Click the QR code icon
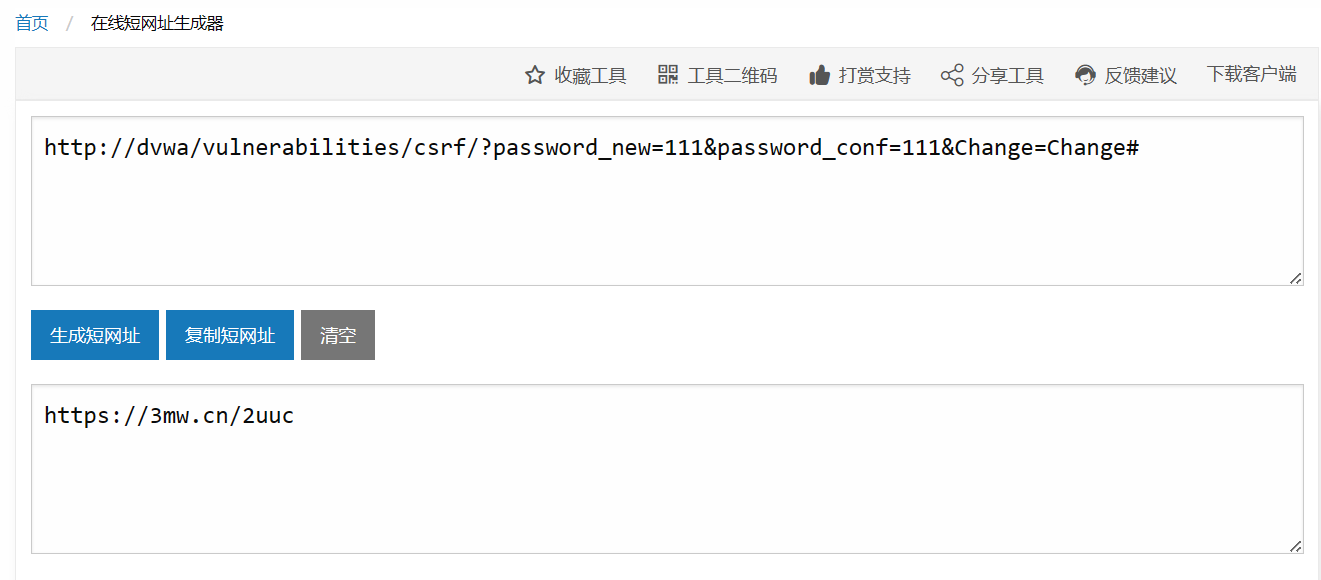The height and width of the screenshot is (580, 1321). 668,75
